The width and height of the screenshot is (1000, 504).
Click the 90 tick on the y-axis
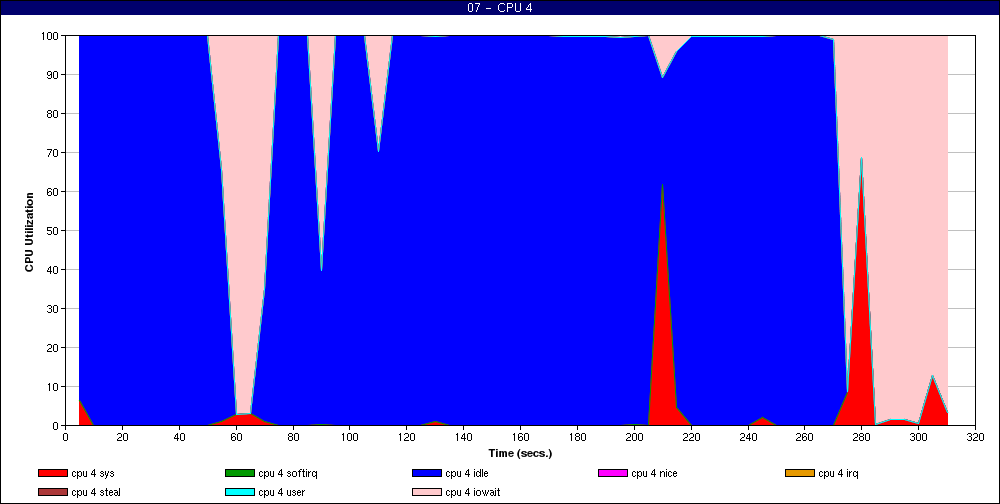[x=54, y=75]
